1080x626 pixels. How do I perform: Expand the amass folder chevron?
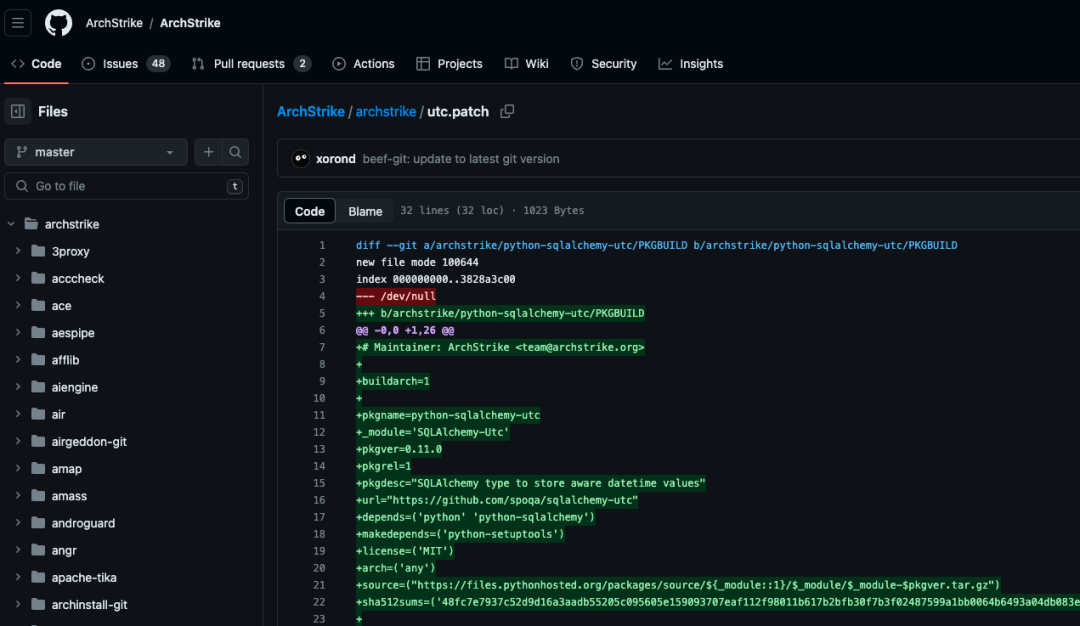click(18, 496)
